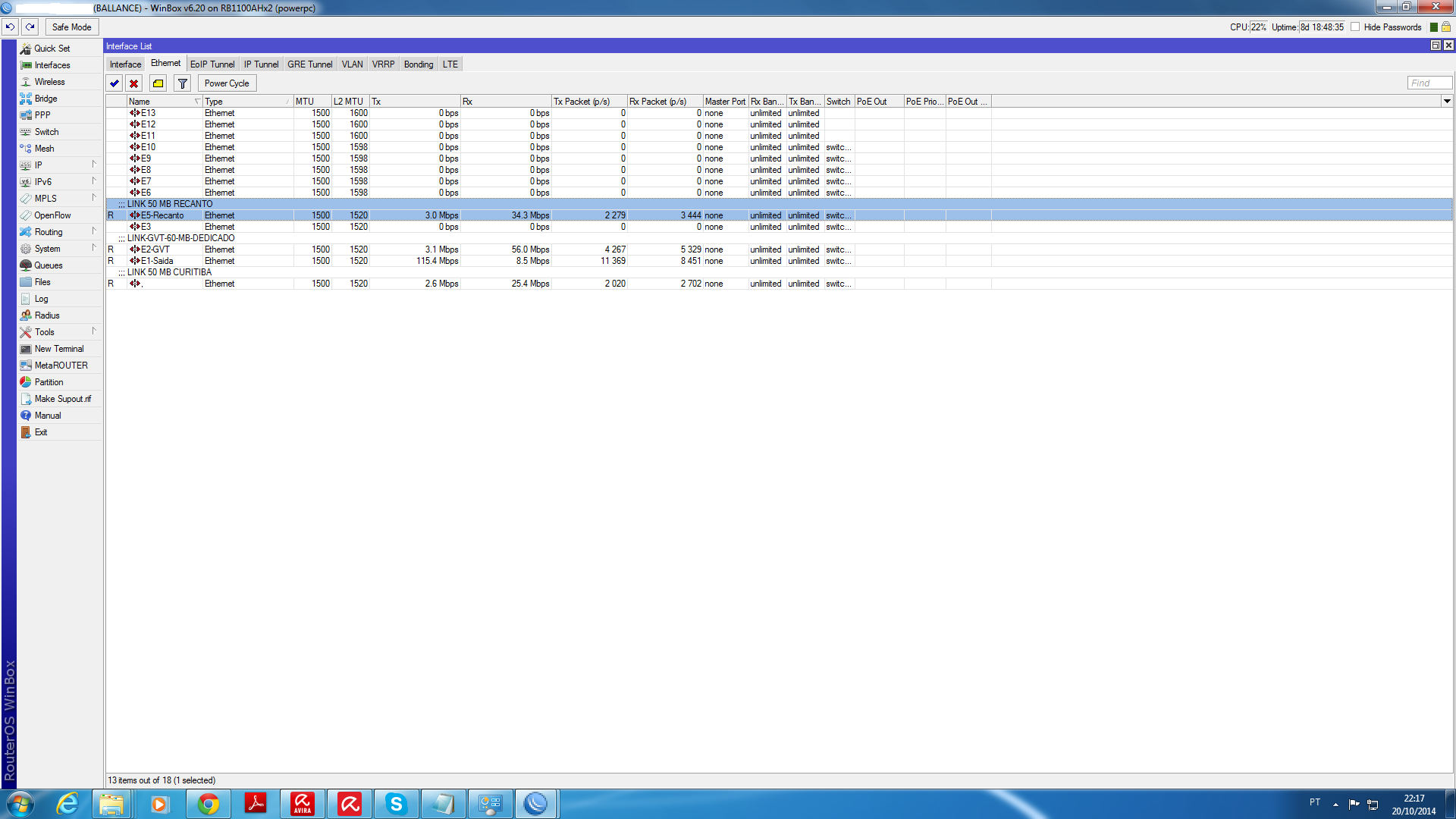Expand the Tools submenu arrow
1456x819 pixels.
94,331
